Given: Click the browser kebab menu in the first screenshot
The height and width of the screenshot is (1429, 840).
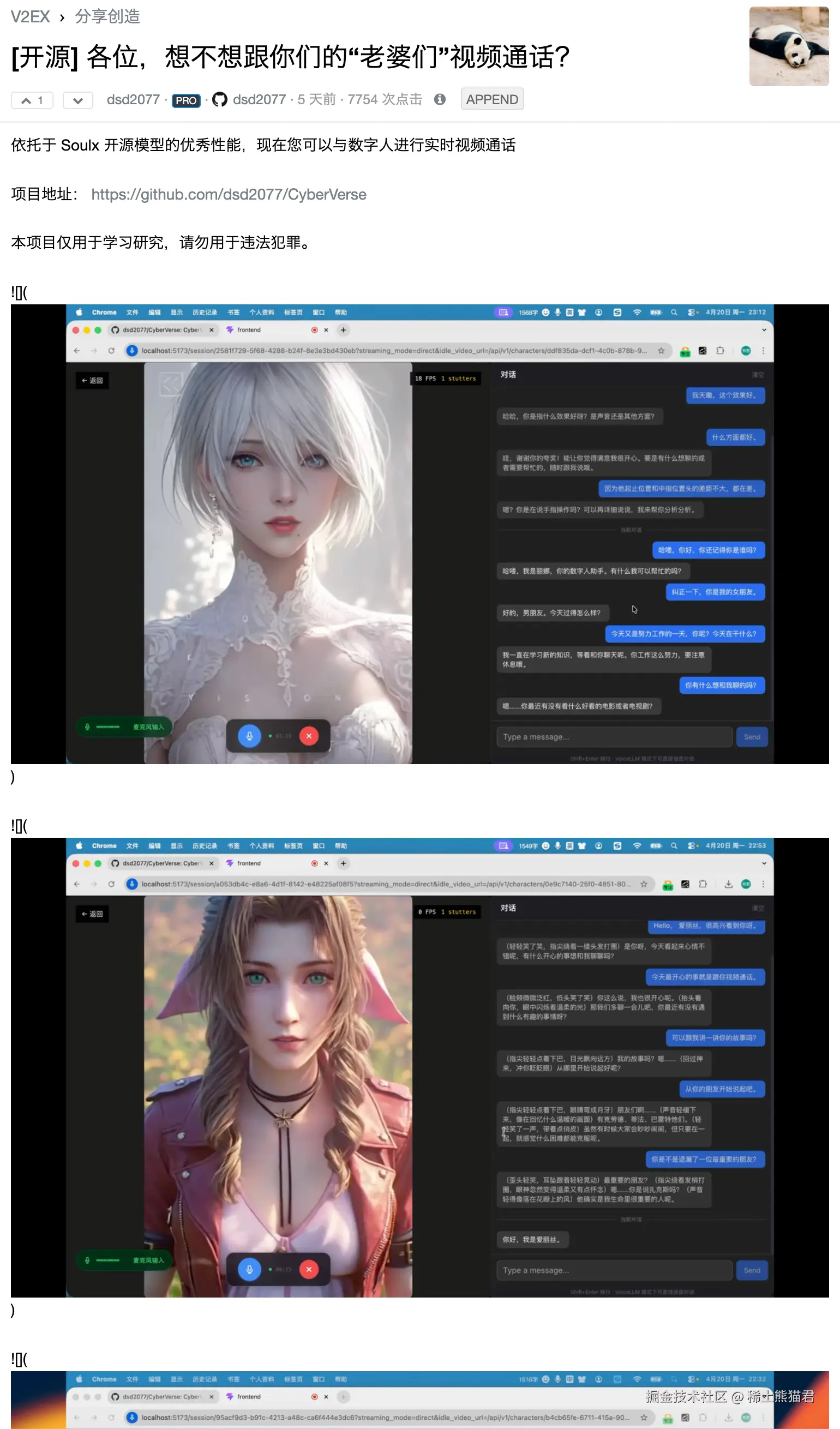Looking at the screenshot, I should tap(763, 351).
